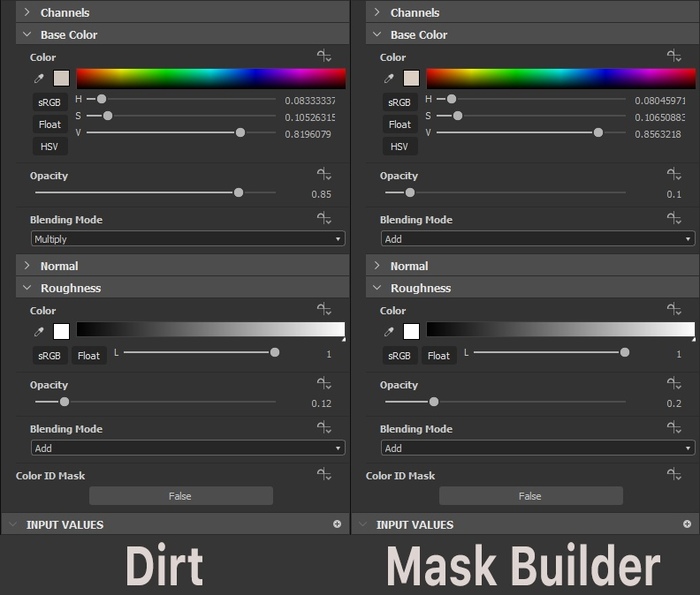Click Dirt Base Color opacity slider handle
Screen dimensions: 700x595
click(238, 192)
